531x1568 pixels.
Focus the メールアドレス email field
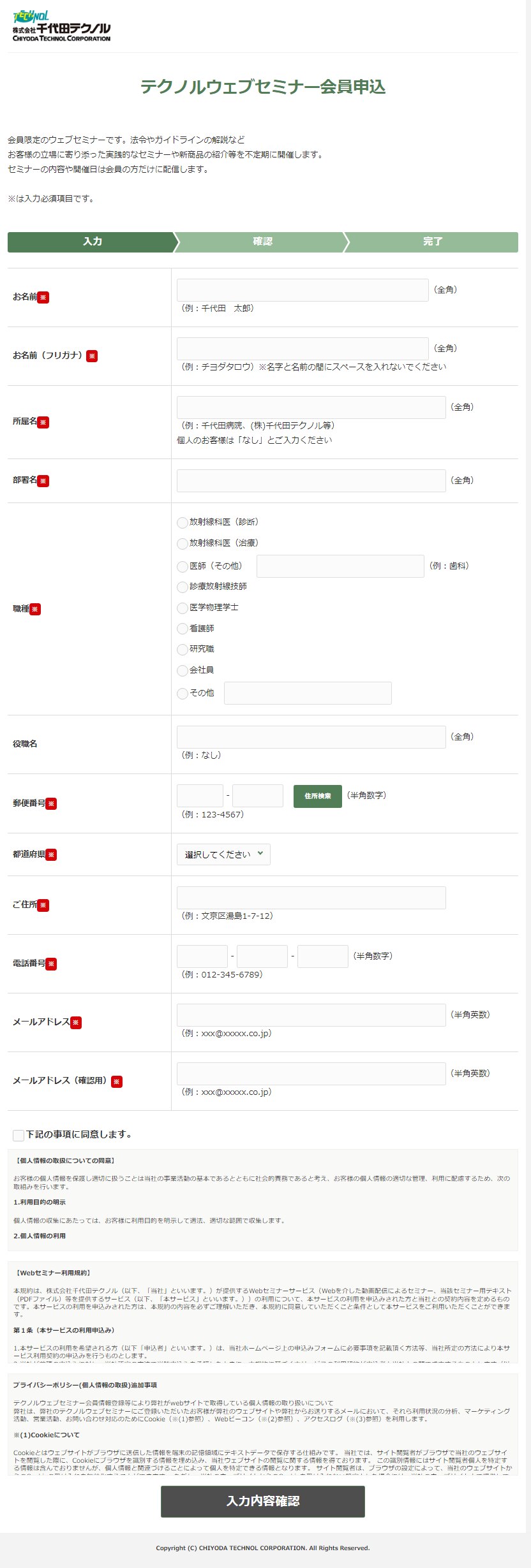[x=311, y=1015]
